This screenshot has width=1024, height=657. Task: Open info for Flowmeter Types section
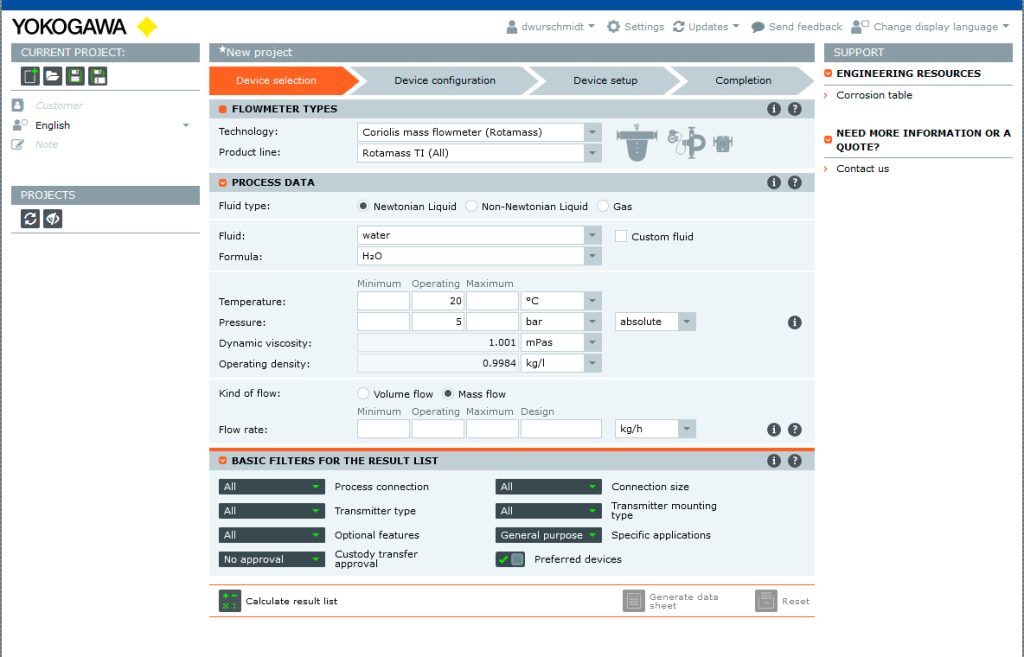(774, 109)
